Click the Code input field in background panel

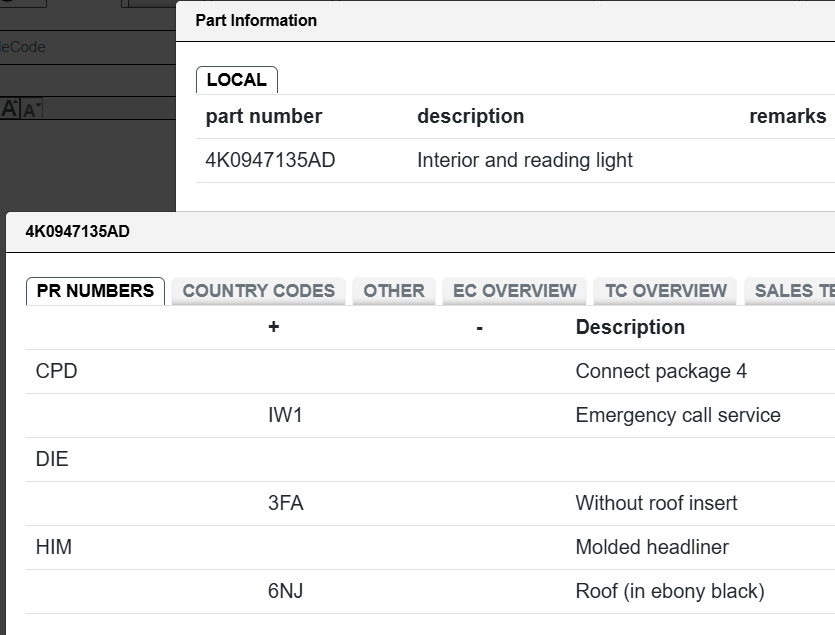(x=88, y=47)
